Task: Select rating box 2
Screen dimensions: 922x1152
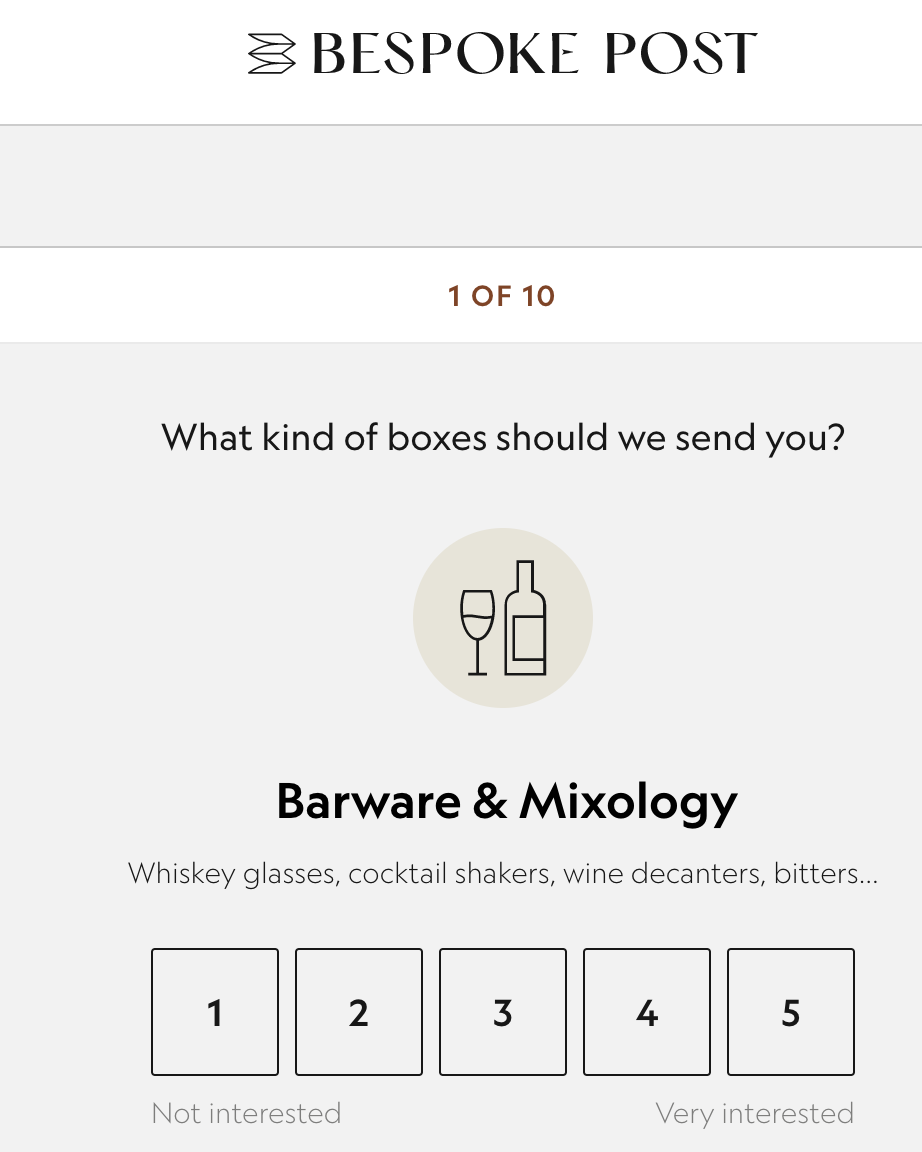Action: point(359,1012)
